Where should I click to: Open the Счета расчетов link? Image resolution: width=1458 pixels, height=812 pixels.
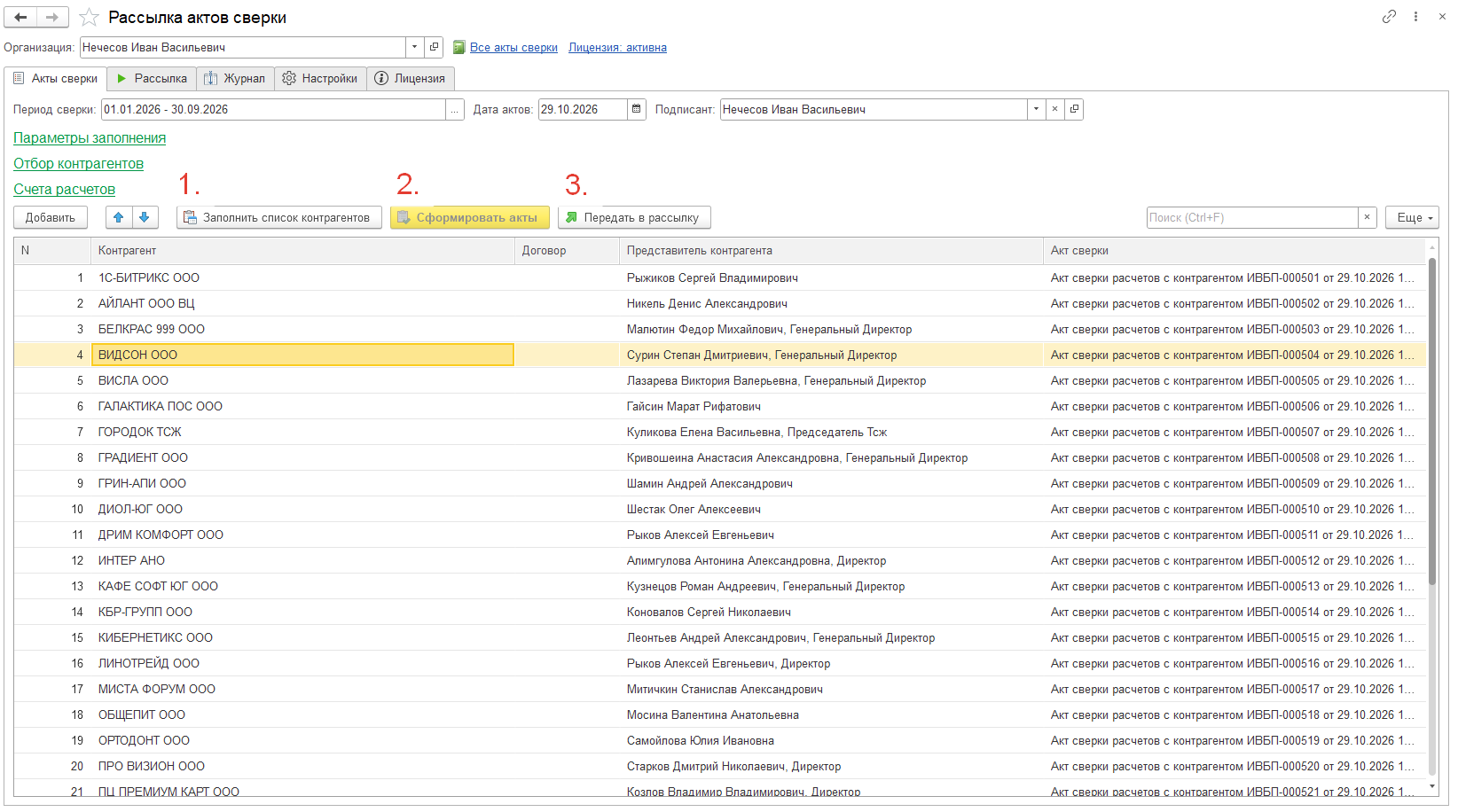click(64, 189)
